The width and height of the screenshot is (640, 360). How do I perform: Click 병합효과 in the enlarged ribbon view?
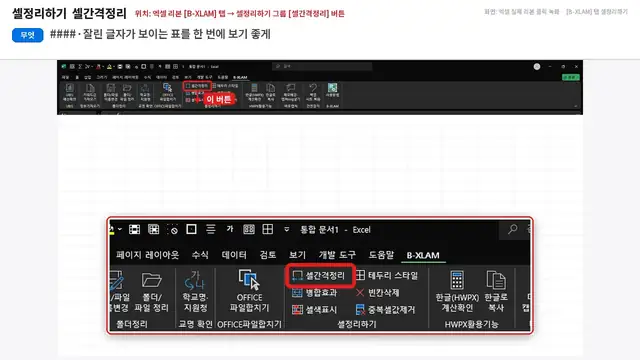click(x=314, y=293)
